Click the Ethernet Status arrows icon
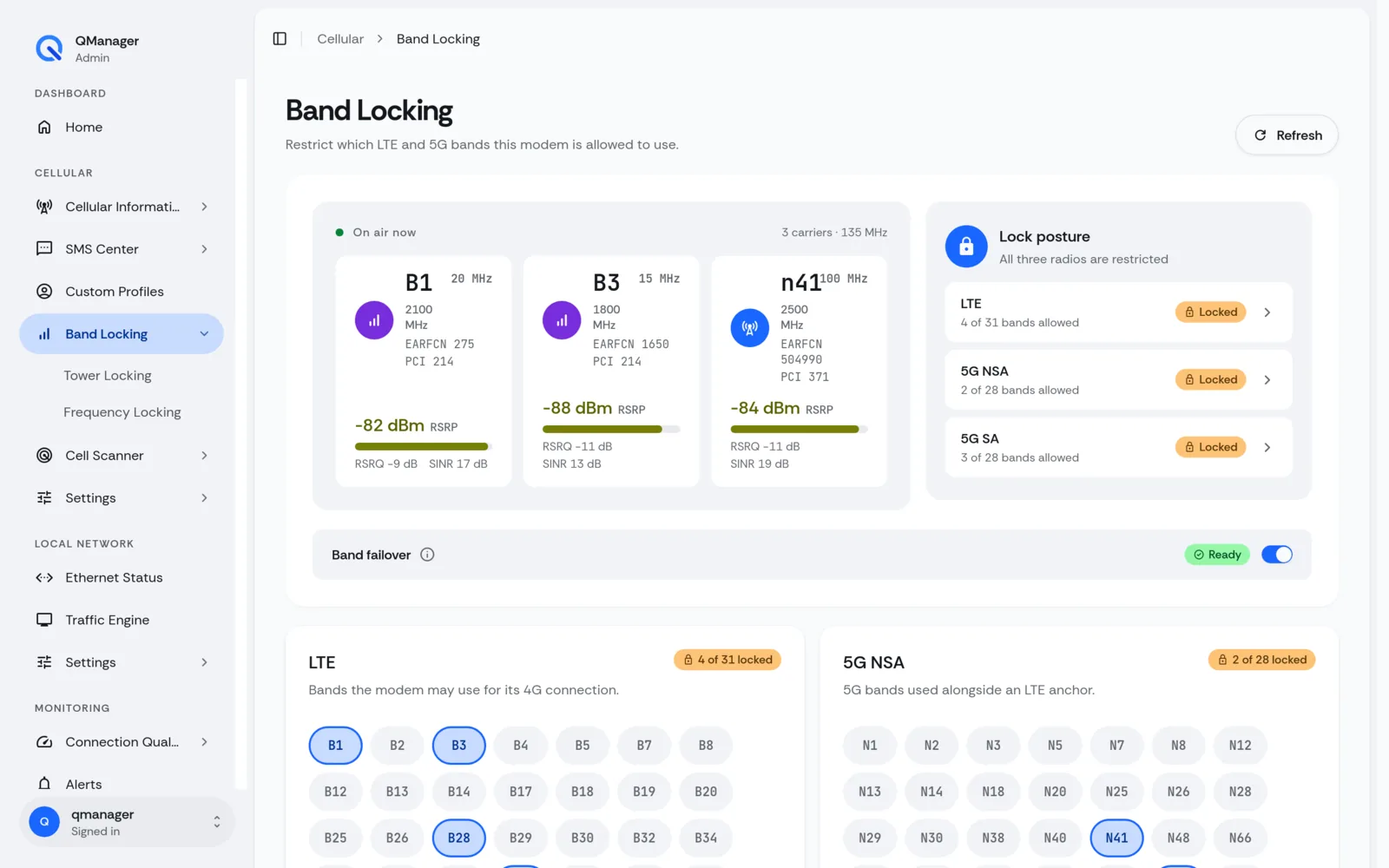 [44, 577]
